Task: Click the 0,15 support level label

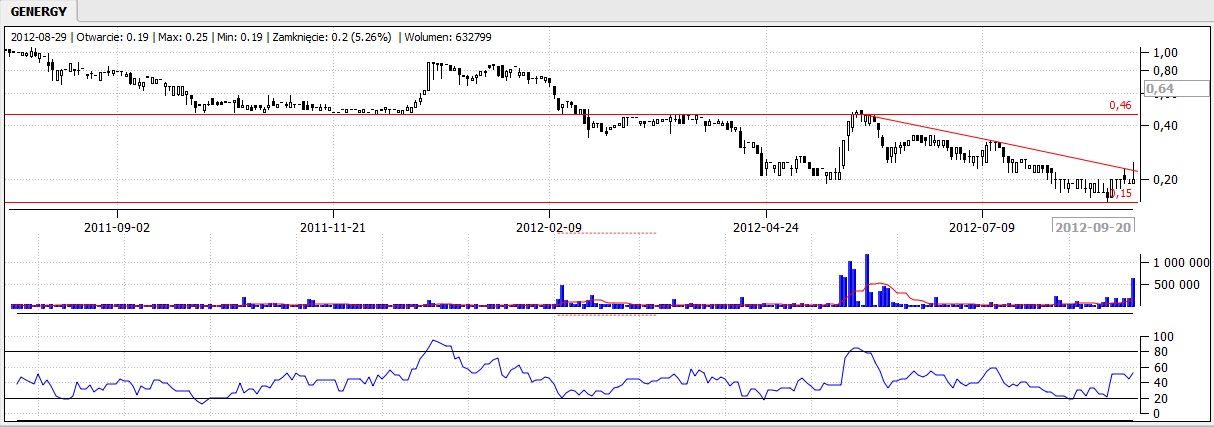Action: coord(1120,193)
